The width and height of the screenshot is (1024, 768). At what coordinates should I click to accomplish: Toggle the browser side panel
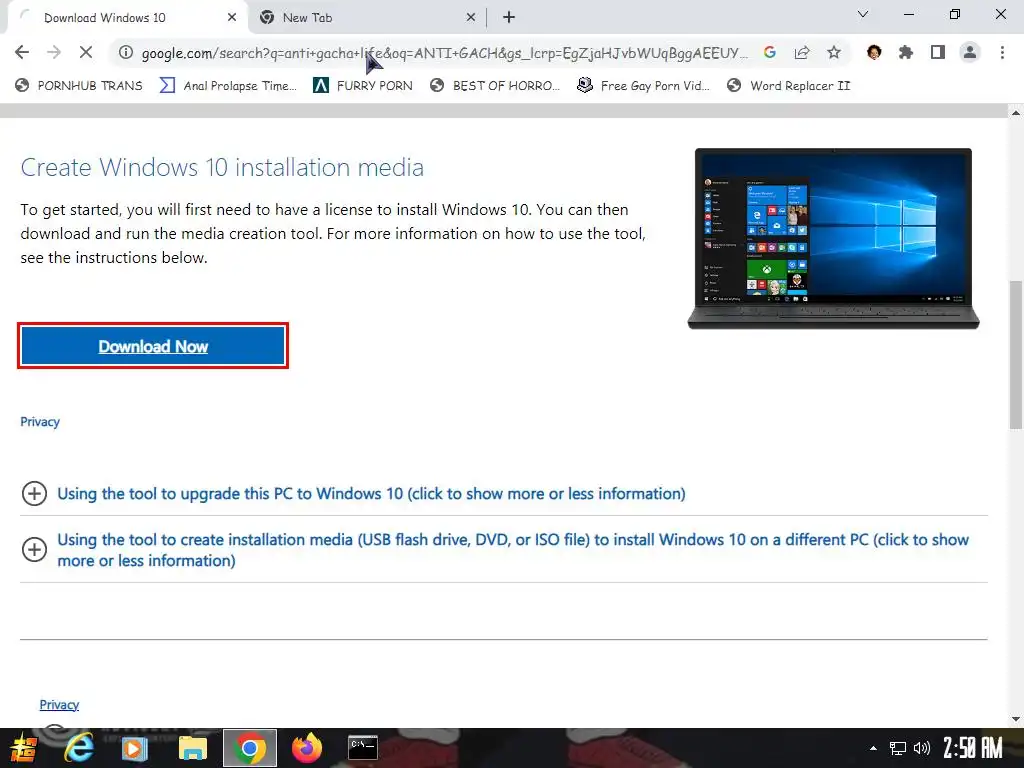(x=938, y=52)
